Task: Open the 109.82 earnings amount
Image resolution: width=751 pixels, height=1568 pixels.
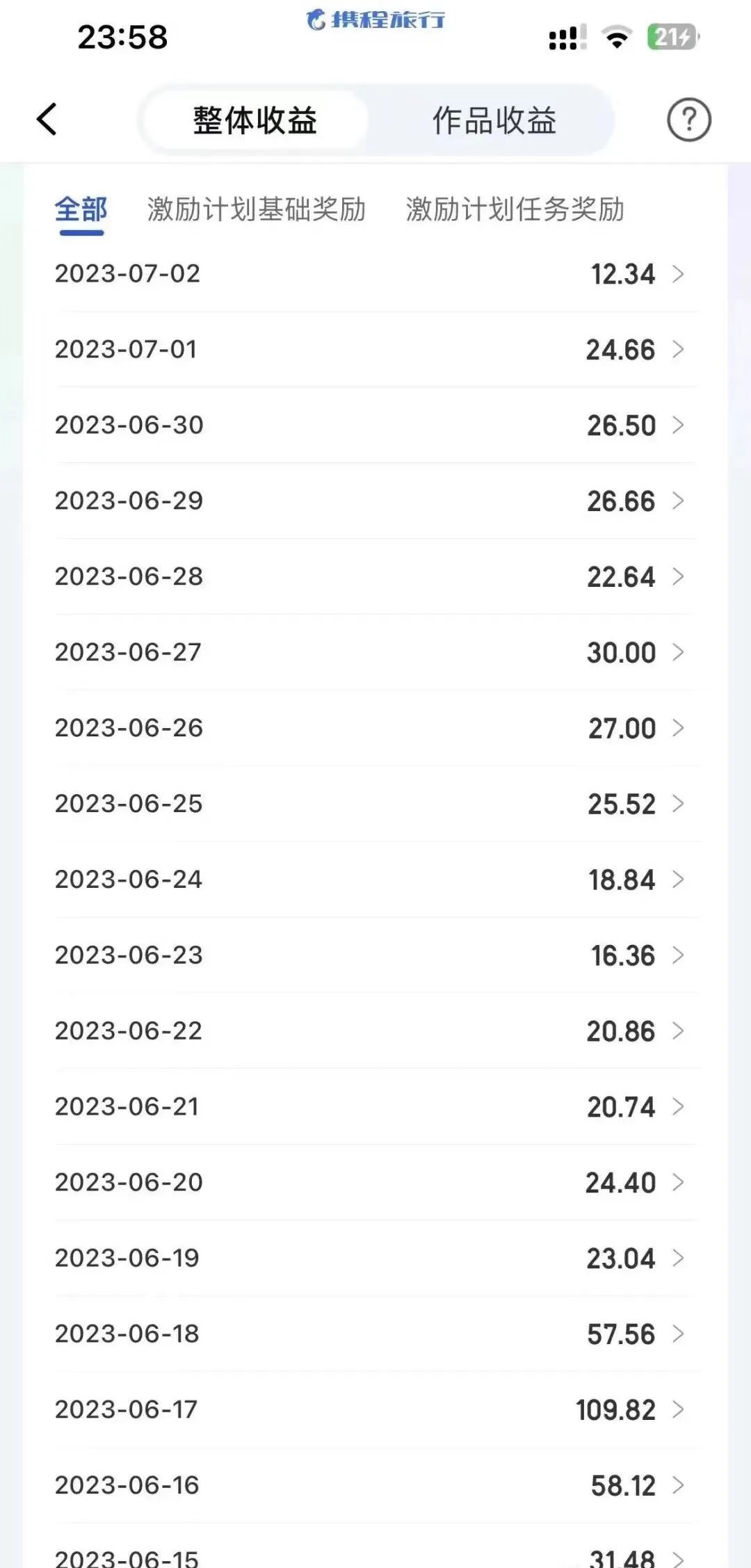Action: 615,1410
